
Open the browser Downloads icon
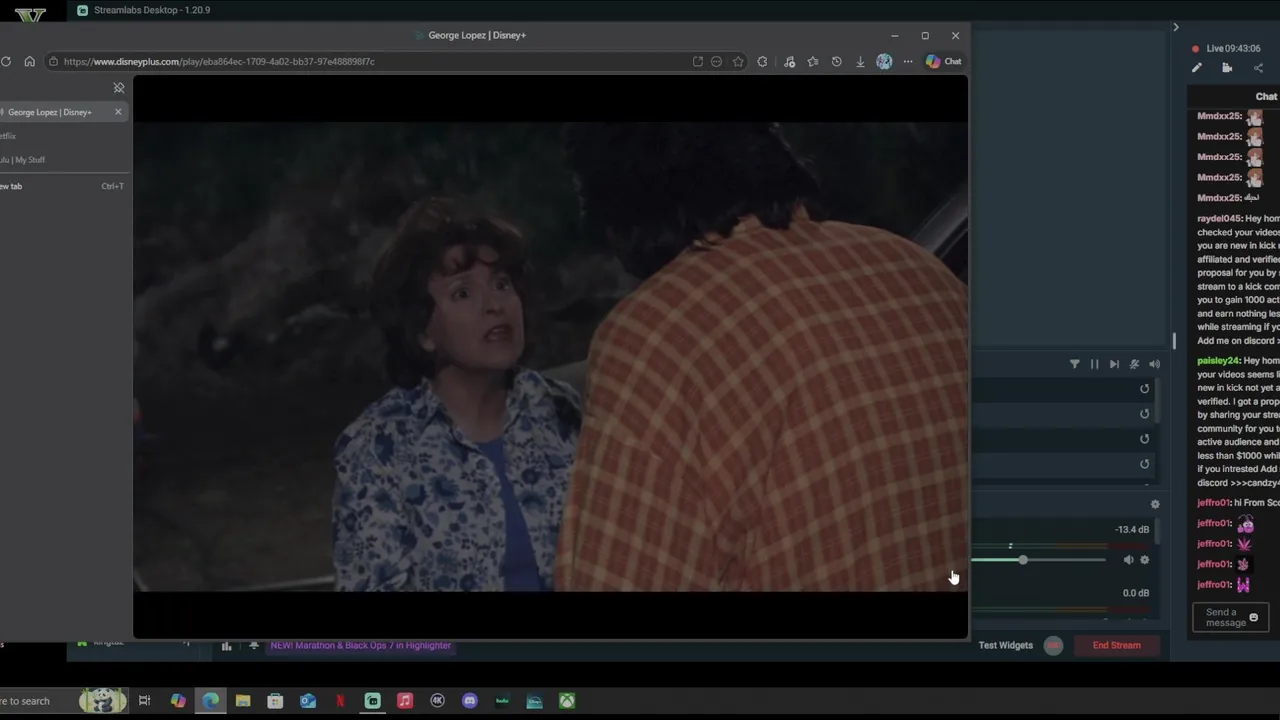[860, 62]
